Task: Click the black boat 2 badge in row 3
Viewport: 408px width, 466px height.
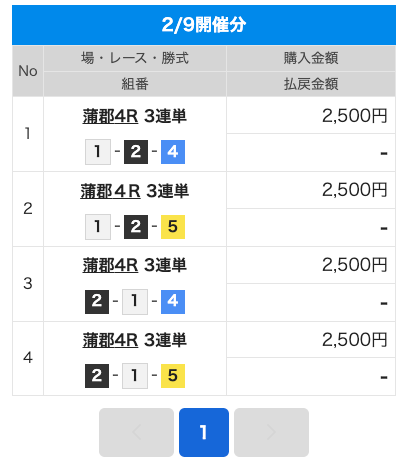Action: [97, 302]
